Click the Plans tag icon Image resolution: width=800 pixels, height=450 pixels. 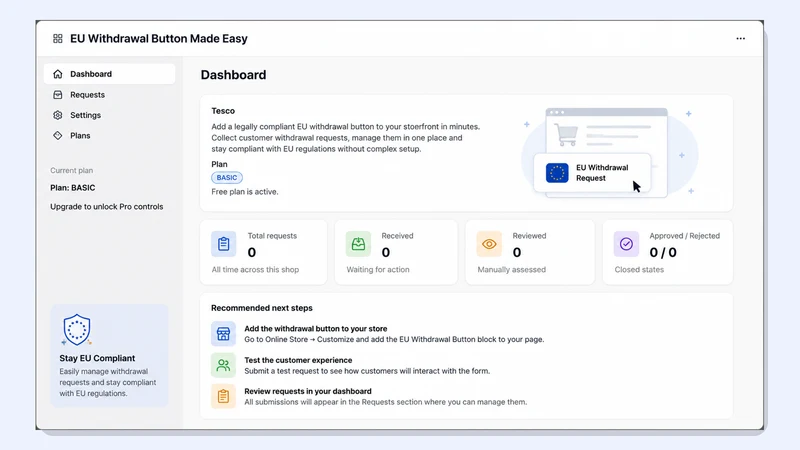[x=58, y=136]
